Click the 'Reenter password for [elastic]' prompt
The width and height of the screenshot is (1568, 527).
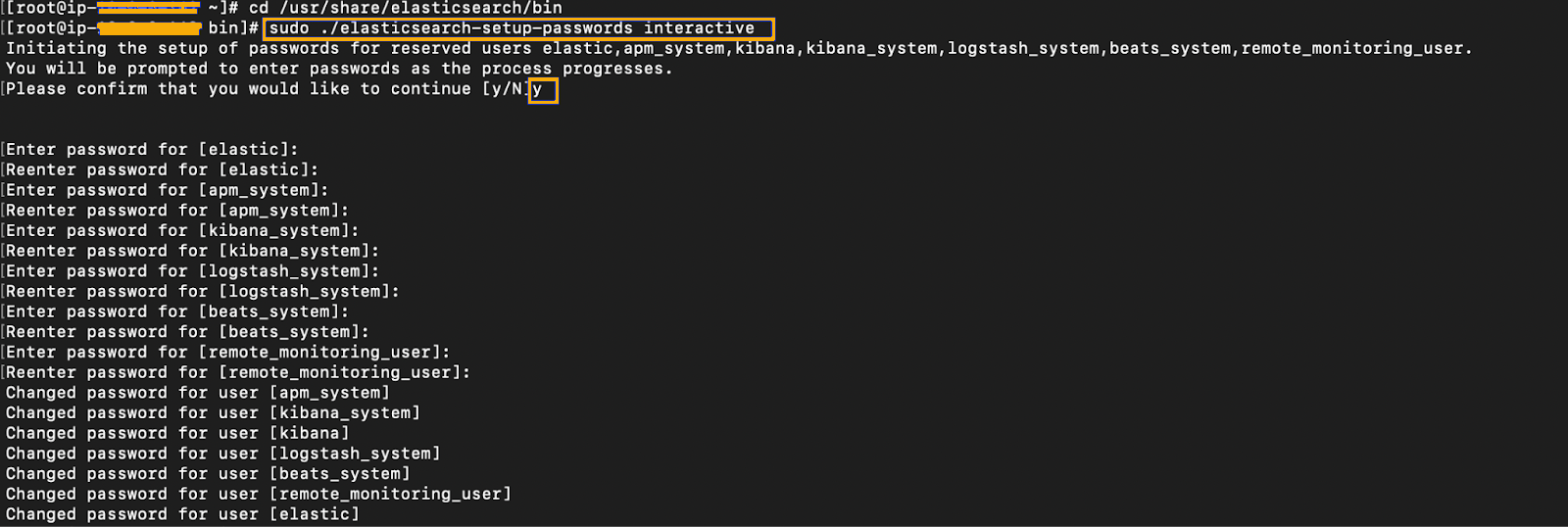tap(162, 170)
